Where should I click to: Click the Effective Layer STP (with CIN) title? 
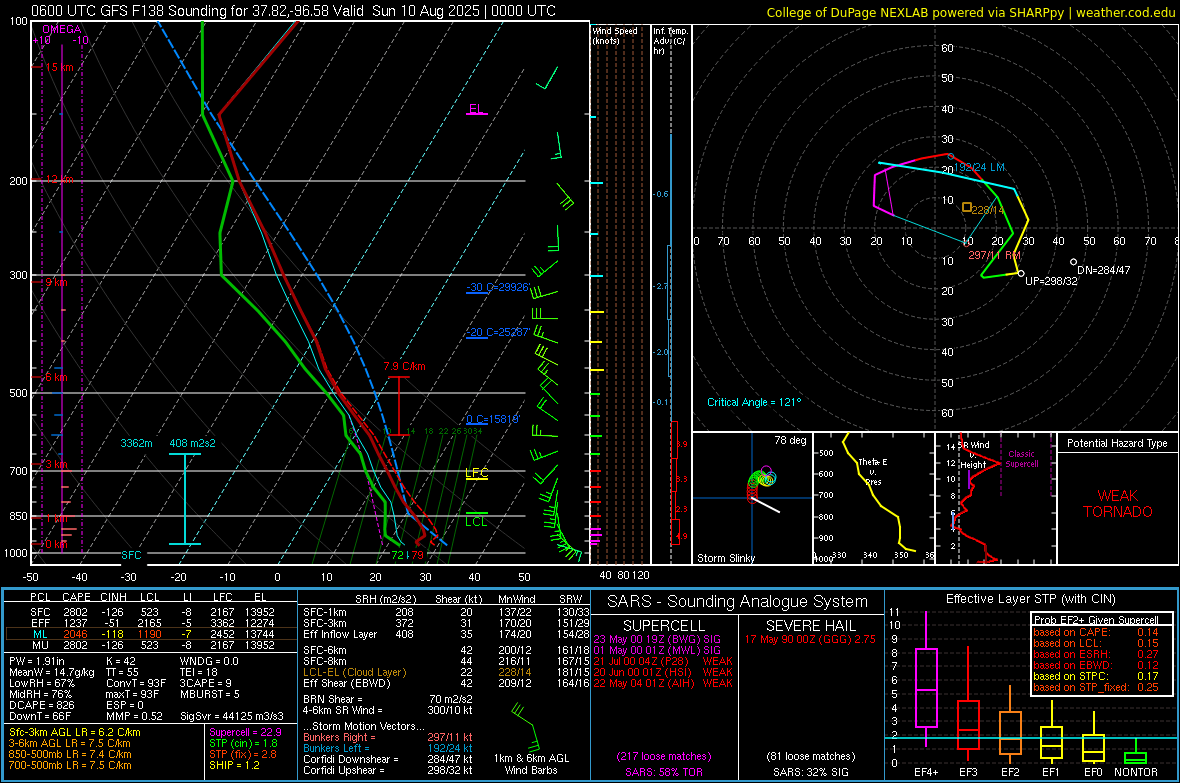1031,599
